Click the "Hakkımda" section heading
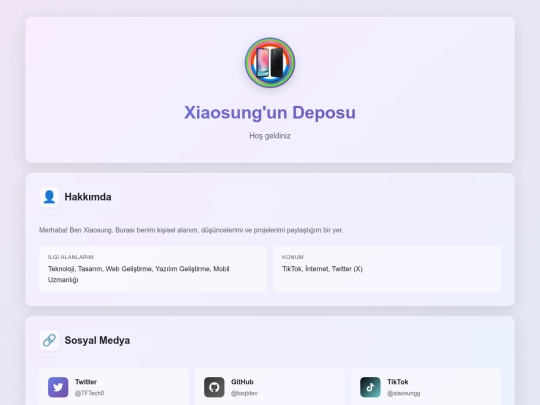This screenshot has width=540, height=405. click(x=88, y=197)
